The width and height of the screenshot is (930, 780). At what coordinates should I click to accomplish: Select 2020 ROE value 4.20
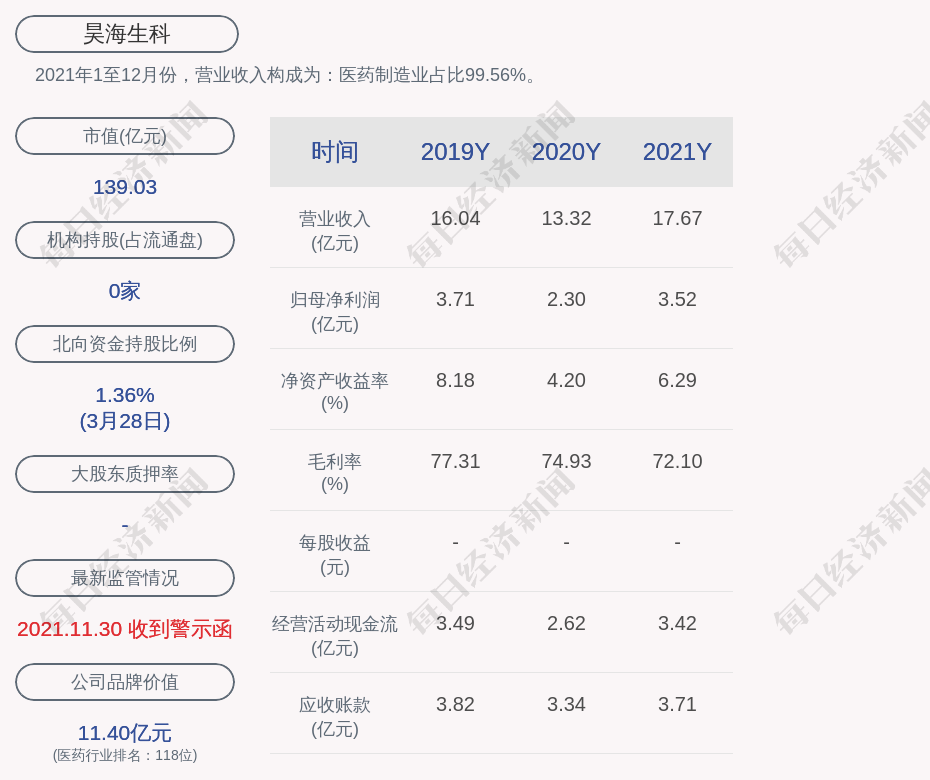(x=566, y=380)
